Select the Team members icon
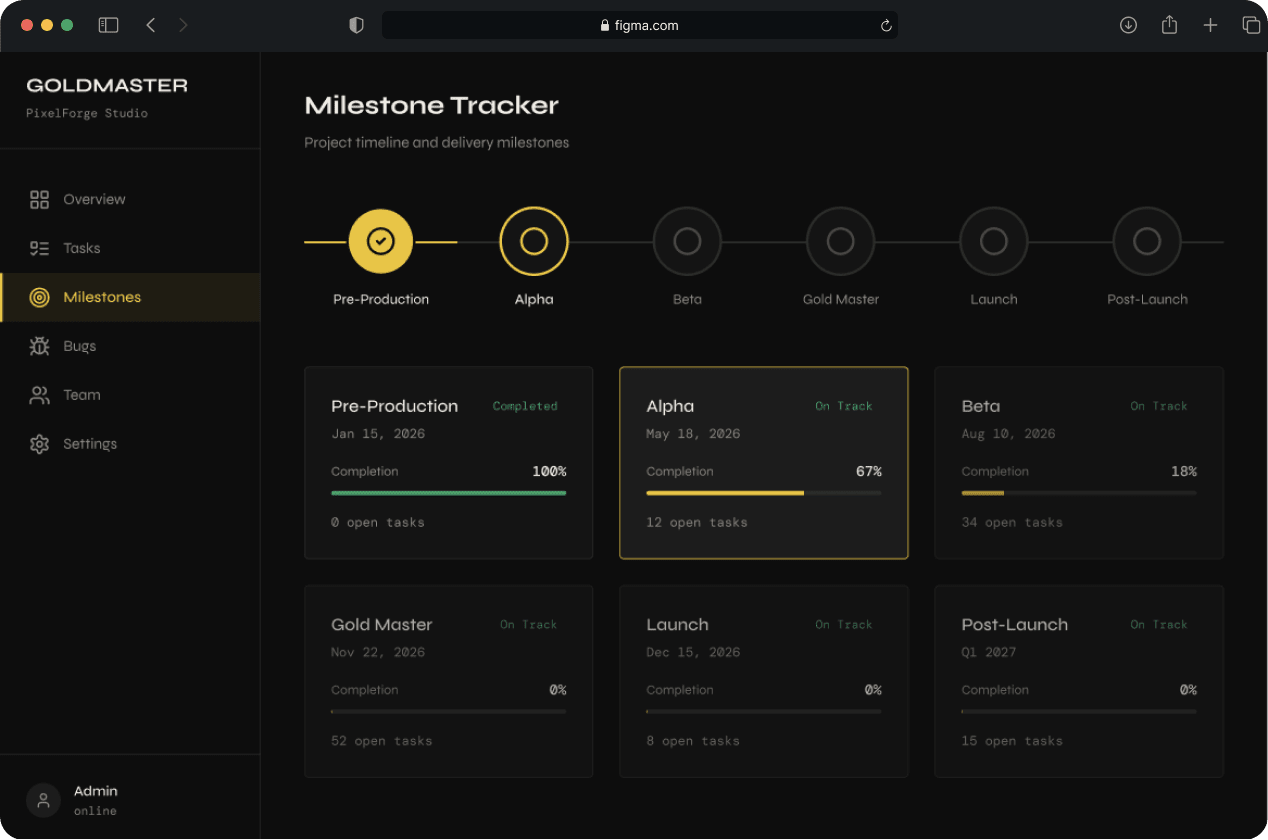 (x=39, y=395)
